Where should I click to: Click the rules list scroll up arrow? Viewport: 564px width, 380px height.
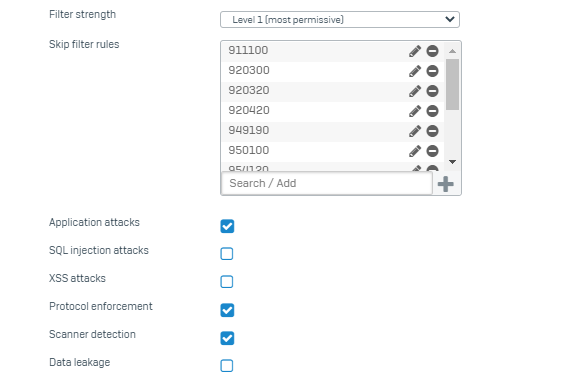pyautogui.click(x=452, y=51)
